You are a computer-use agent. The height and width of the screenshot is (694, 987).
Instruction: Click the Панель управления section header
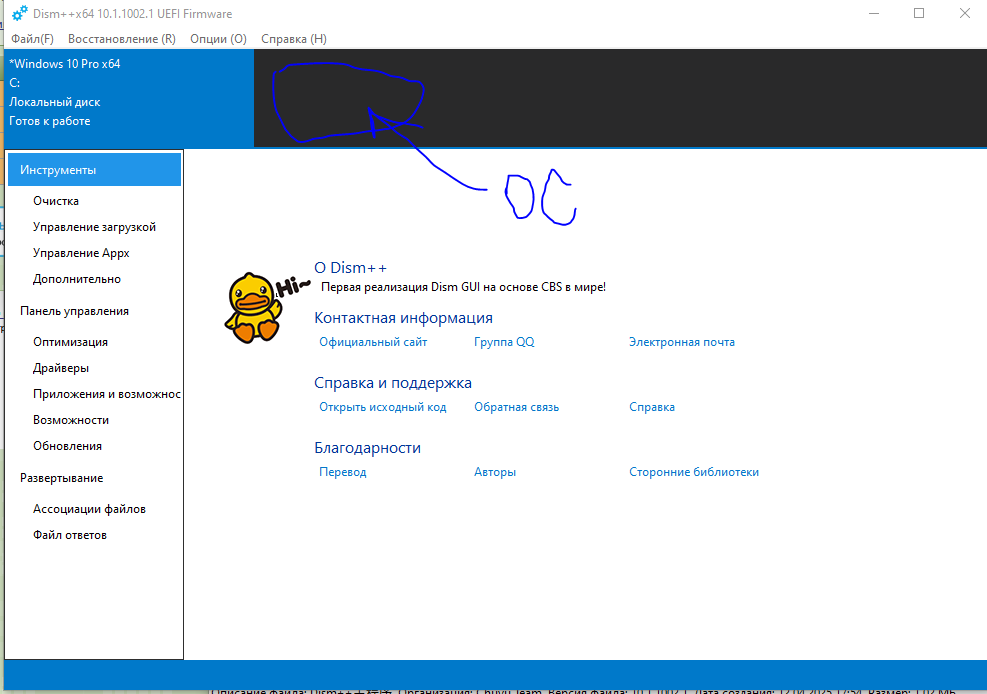pos(74,311)
